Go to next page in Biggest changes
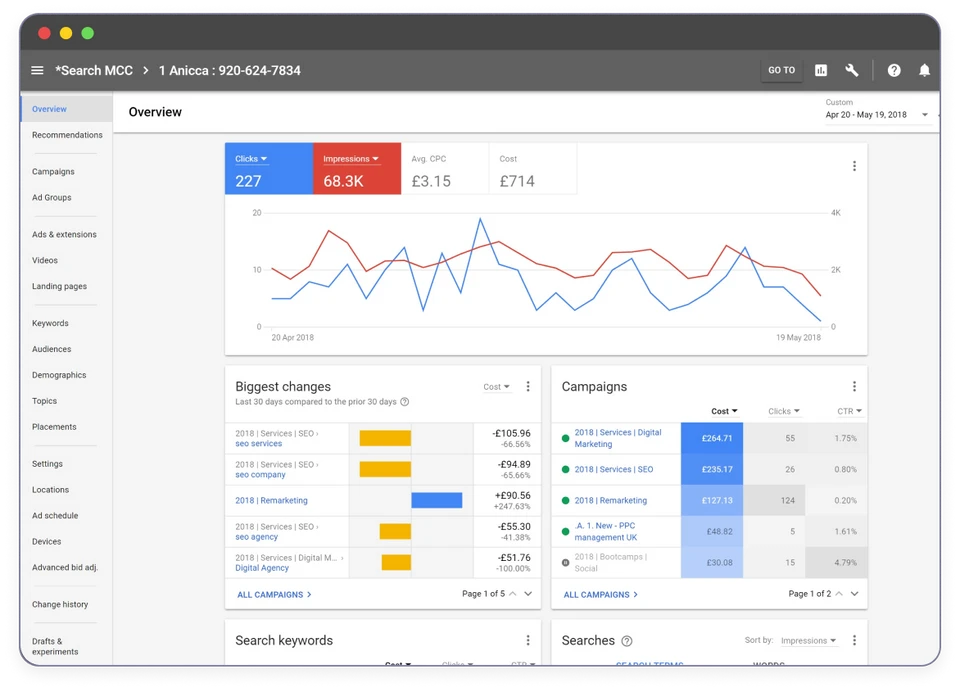This screenshot has height=691, width=960. click(x=528, y=594)
